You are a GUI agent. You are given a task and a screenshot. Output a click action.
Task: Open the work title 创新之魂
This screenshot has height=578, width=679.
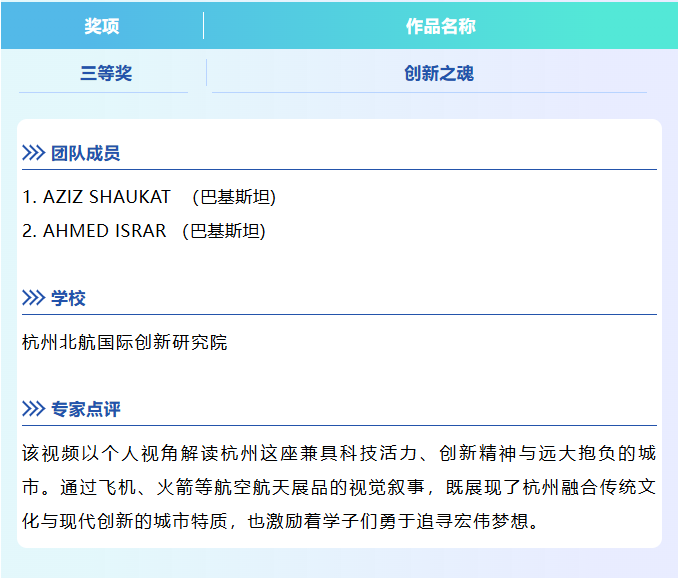tap(438, 74)
